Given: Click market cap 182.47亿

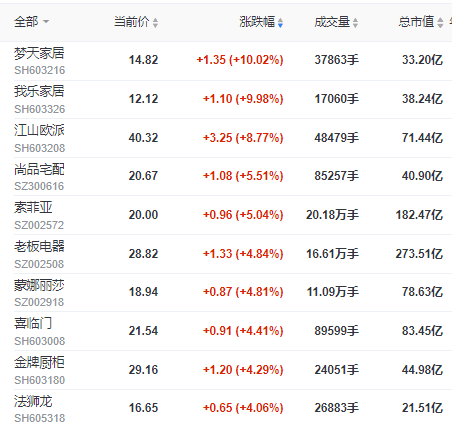Looking at the screenshot, I should coord(419,215).
